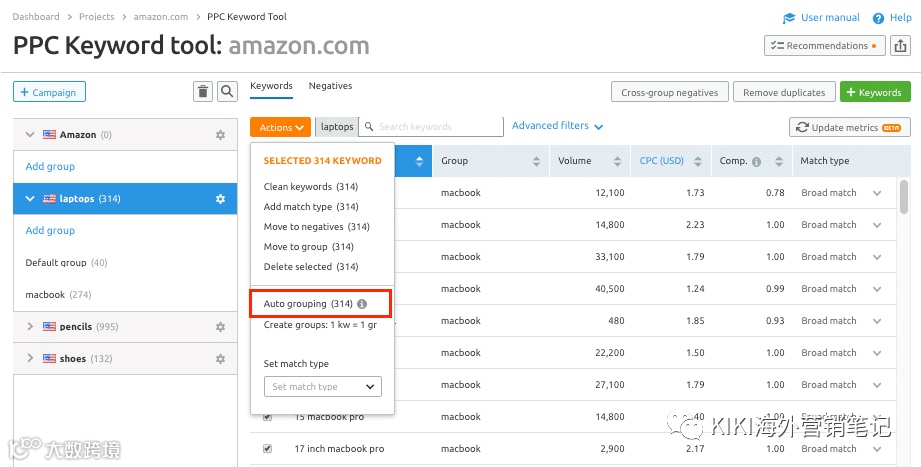This screenshot has width=921, height=467.
Task: Click the share export icon
Action: pos(900,46)
